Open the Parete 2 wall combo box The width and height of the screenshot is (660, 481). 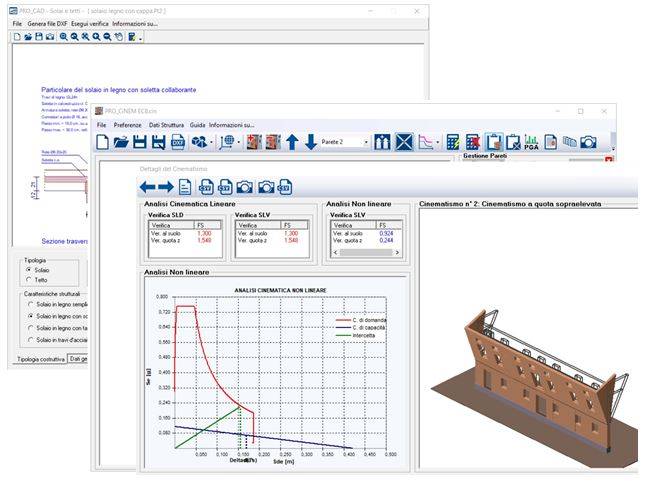[344, 142]
